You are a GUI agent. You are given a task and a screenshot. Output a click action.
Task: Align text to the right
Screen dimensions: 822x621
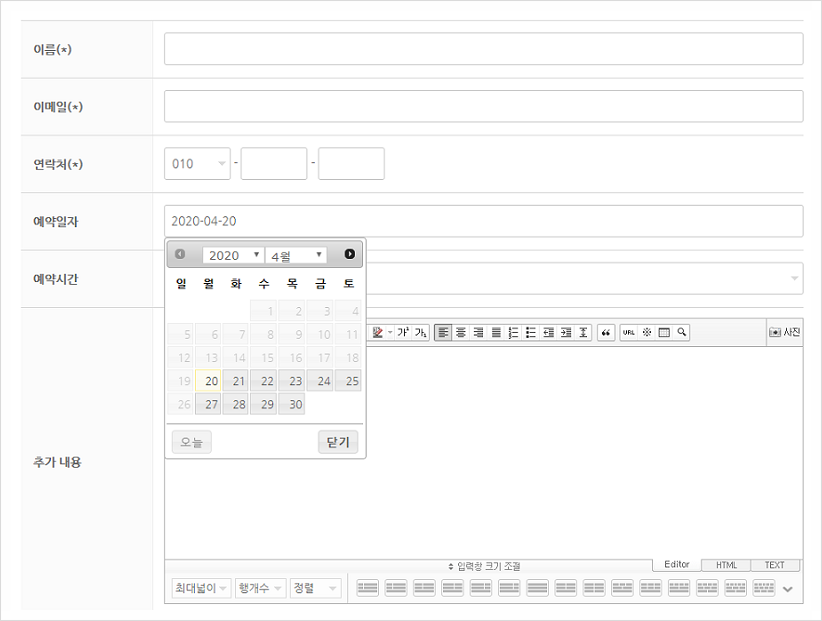point(478,332)
